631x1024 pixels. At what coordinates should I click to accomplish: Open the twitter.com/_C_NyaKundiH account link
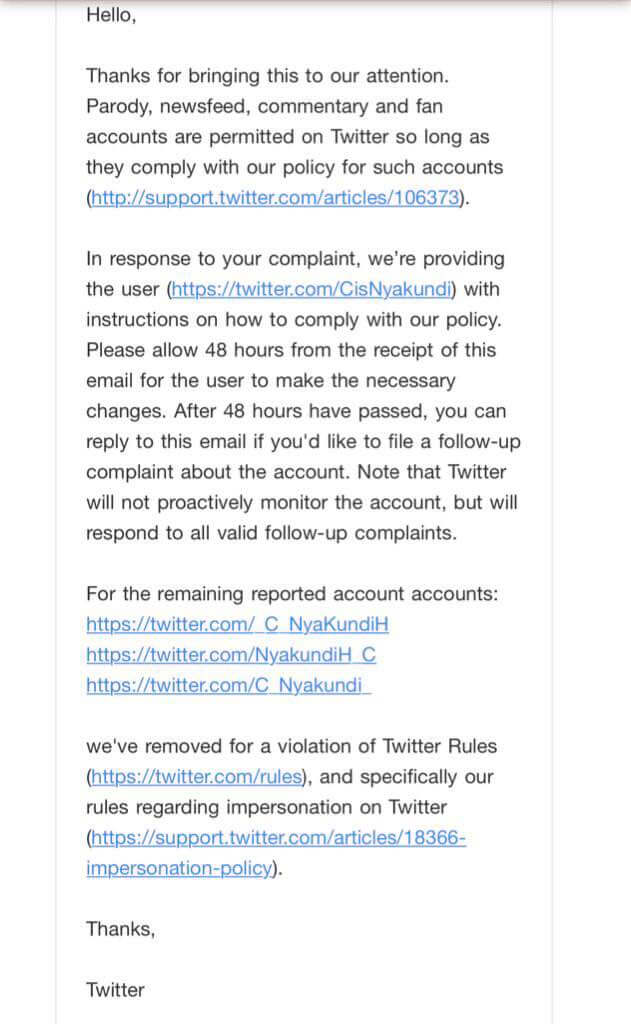click(x=237, y=624)
